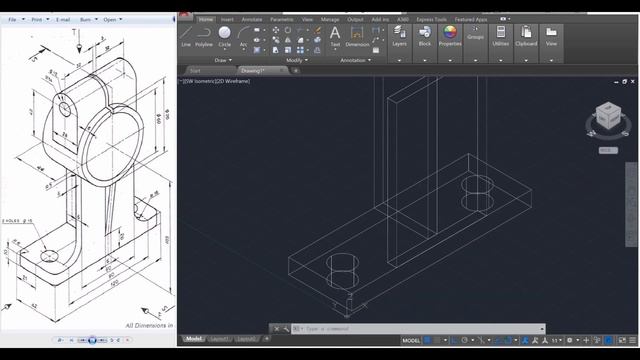
Task: Expand the Annotation panel dropdown
Action: 356,60
